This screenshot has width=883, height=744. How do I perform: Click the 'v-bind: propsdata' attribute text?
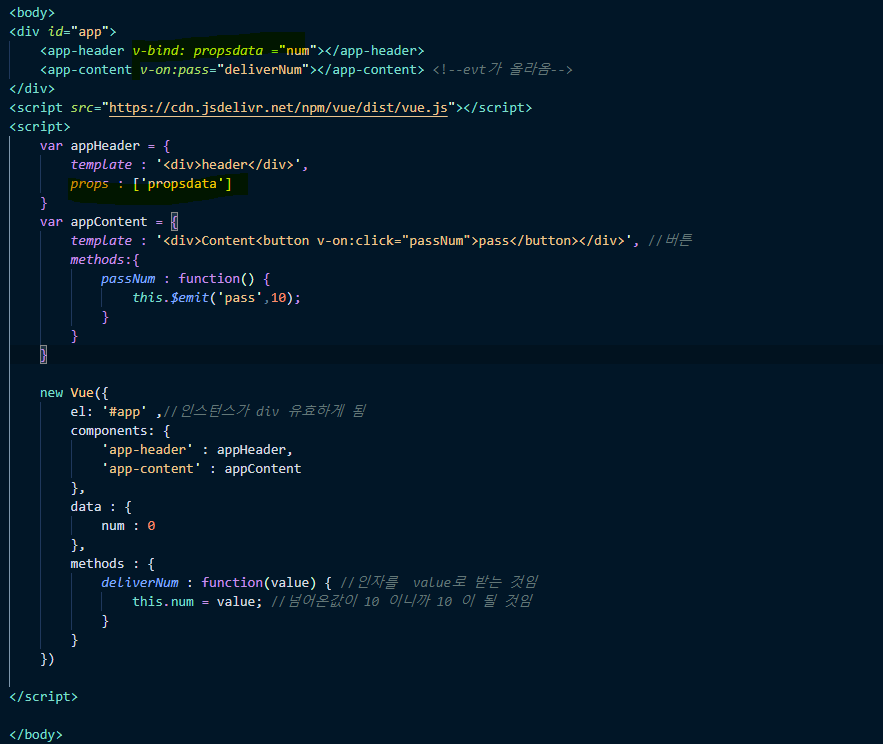(x=198, y=51)
